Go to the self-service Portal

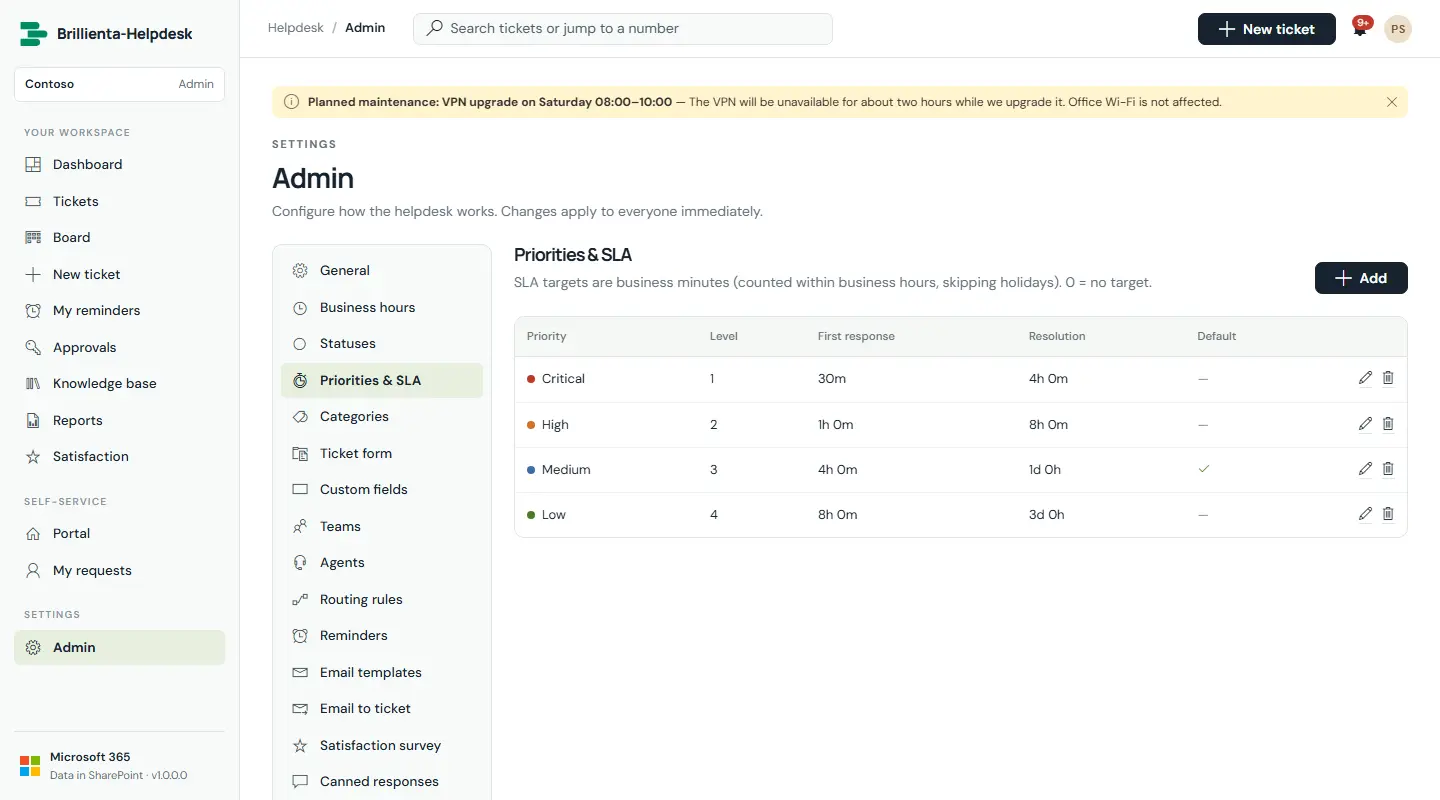119,533
